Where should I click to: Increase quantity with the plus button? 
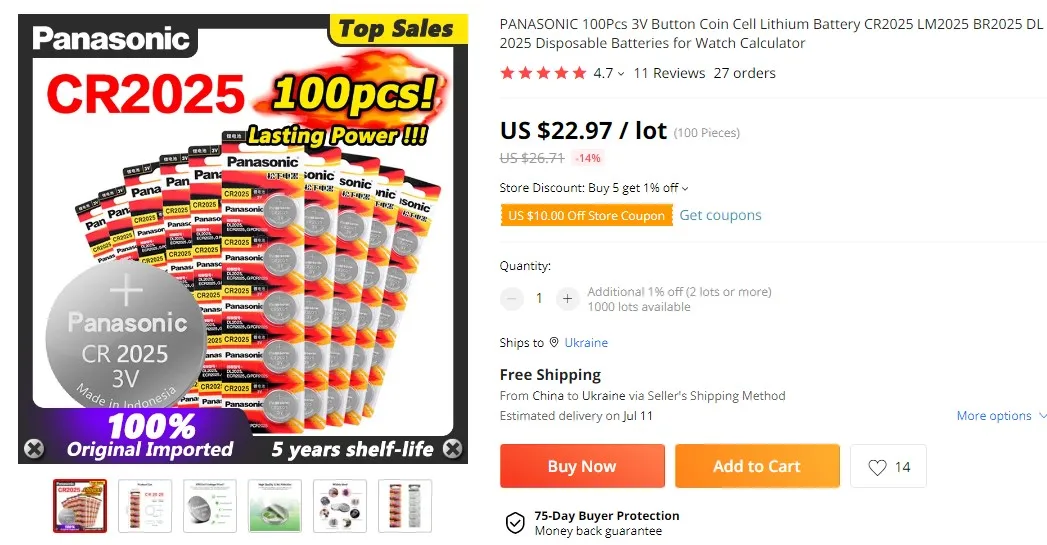(567, 299)
